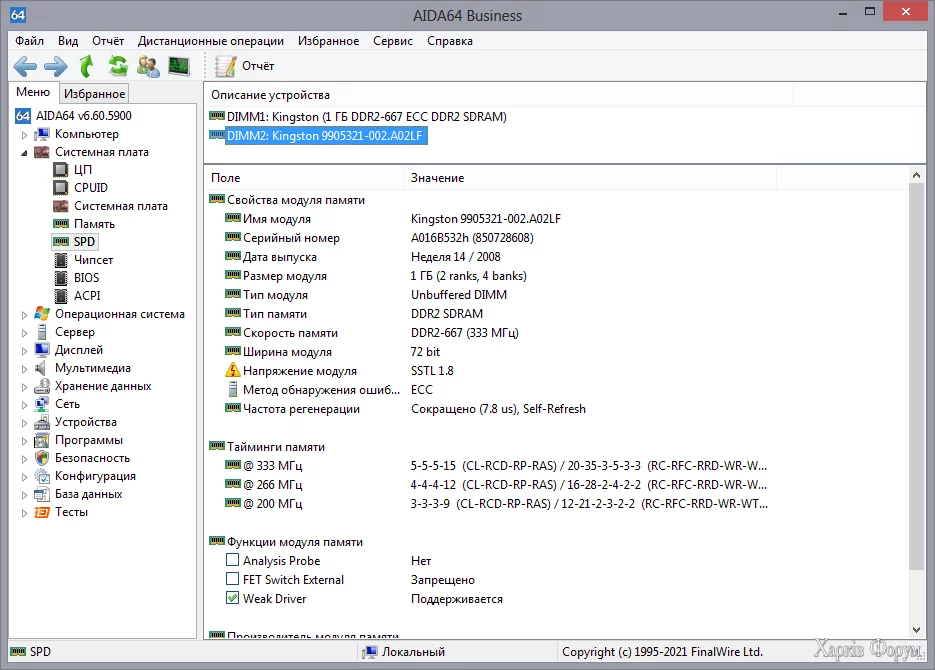Click the Refresh icon in toolbar
935x670 pixels.
[x=118, y=66]
